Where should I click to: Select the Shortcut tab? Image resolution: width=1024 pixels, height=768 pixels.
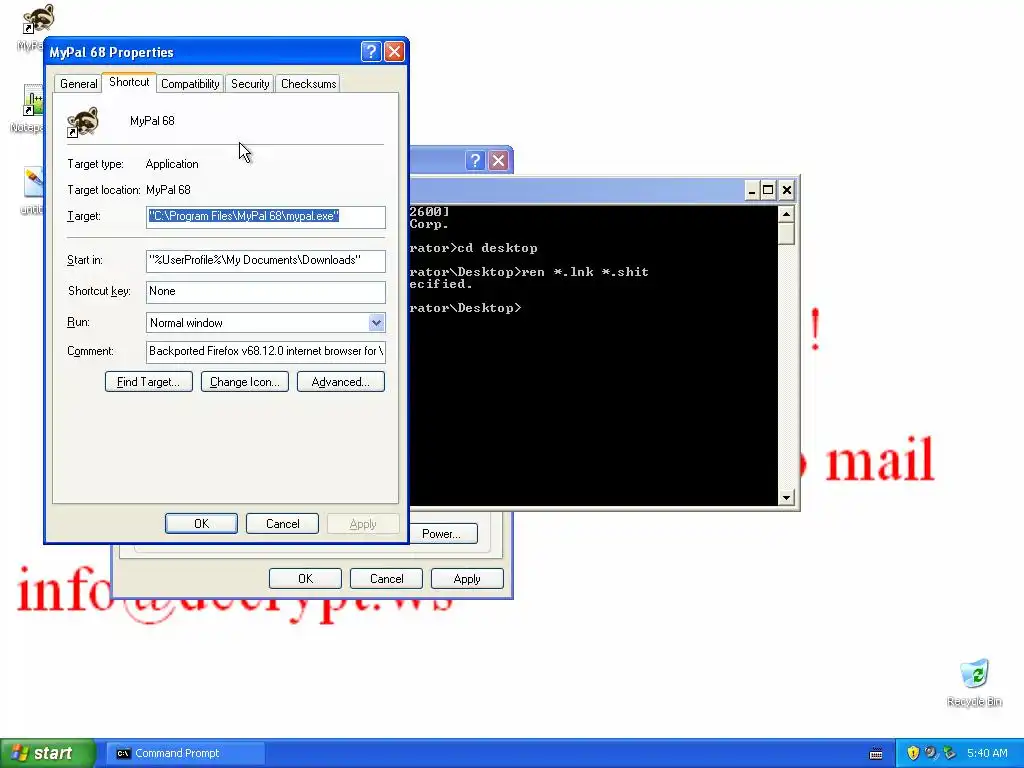(129, 82)
